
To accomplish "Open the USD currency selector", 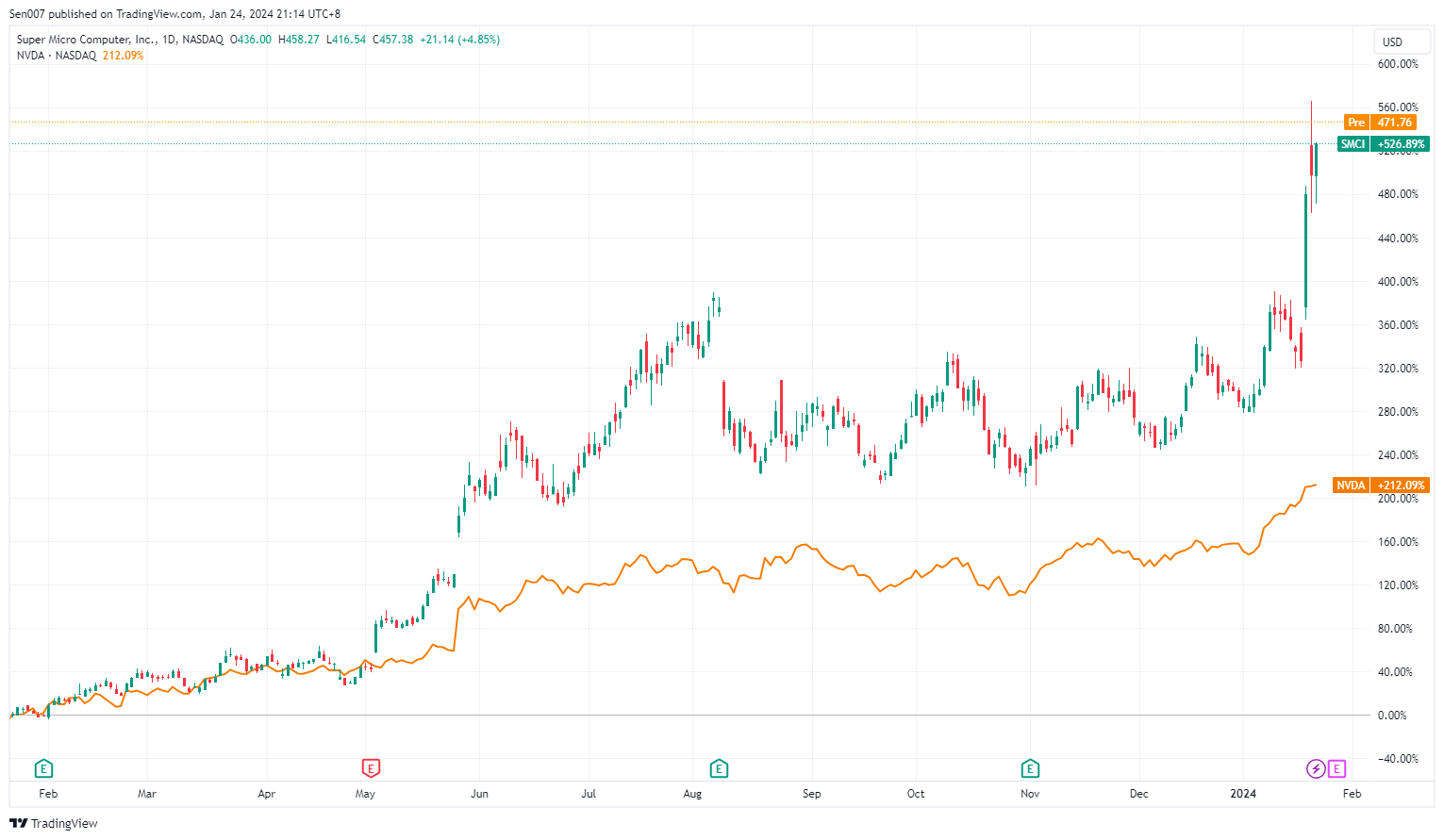I will 1403,42.
